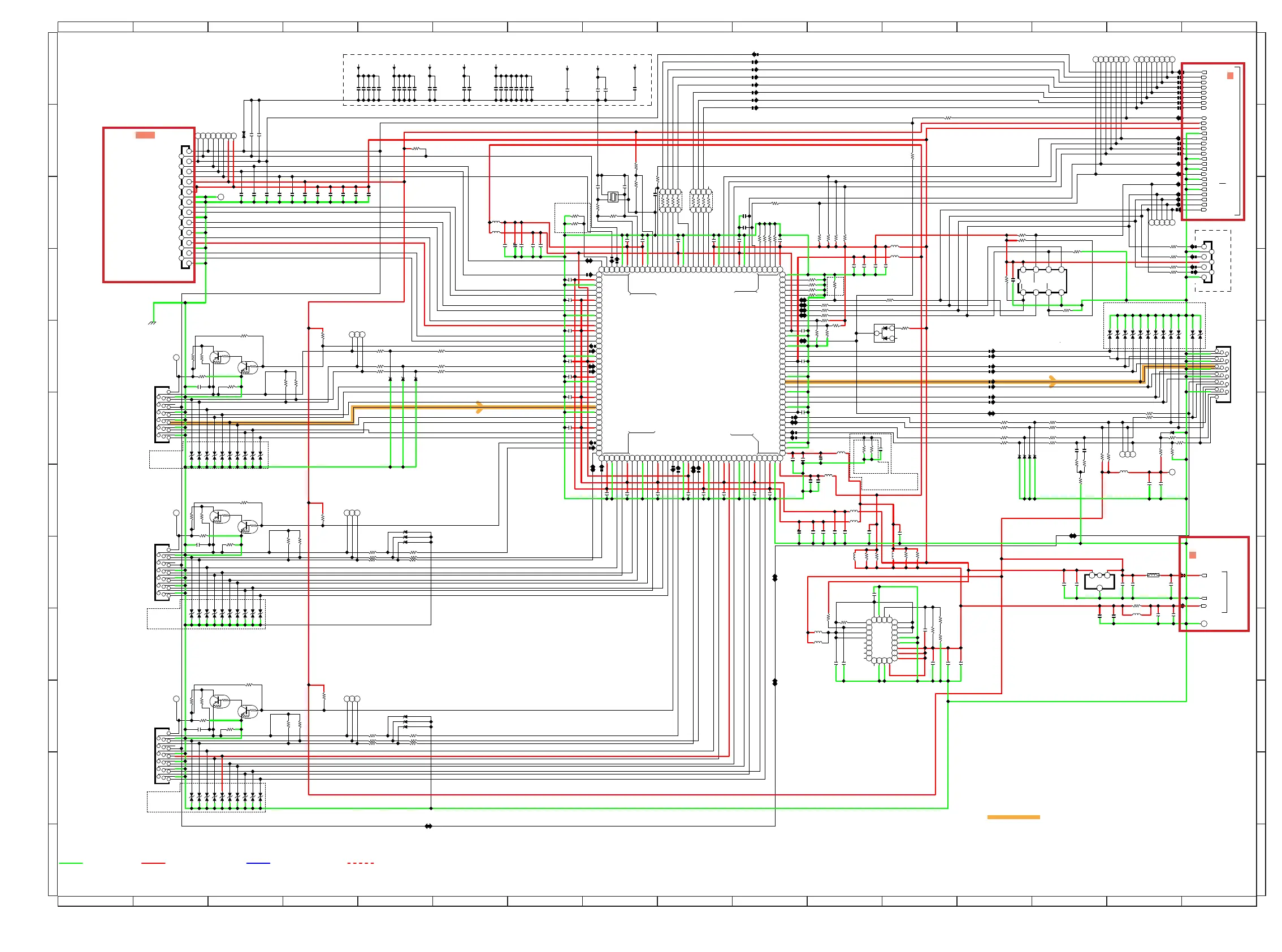1282x952 pixels.
Task: Click the crystal oscillator symbol above the main chip
Action: [x=613, y=197]
